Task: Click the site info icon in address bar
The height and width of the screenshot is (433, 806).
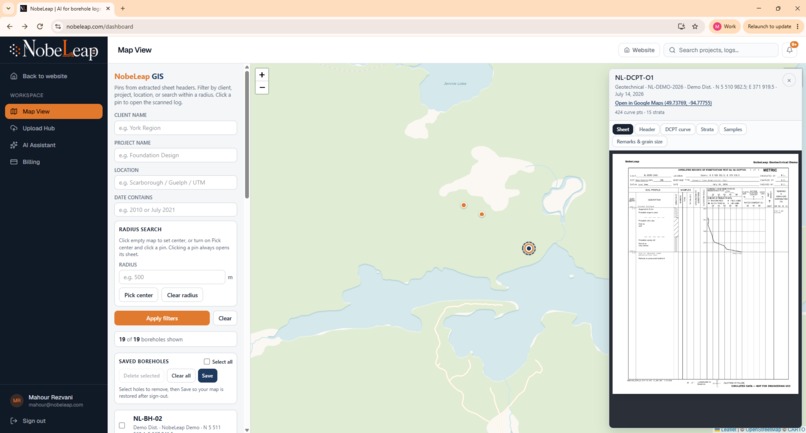Action: click(x=58, y=26)
